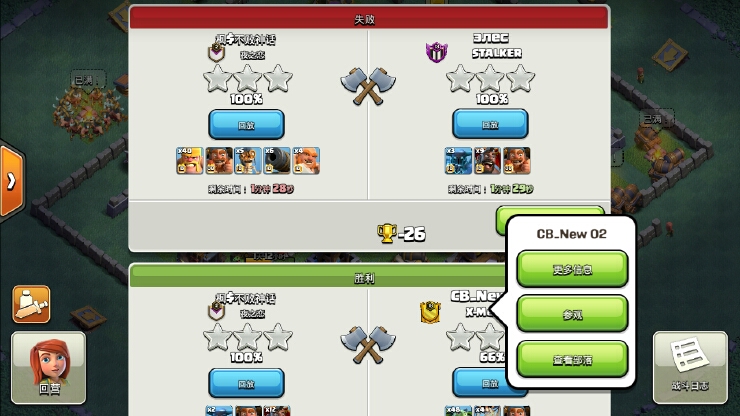Tap the Return Home villager button
This screenshot has height=416, width=740.
pyautogui.click(x=49, y=367)
